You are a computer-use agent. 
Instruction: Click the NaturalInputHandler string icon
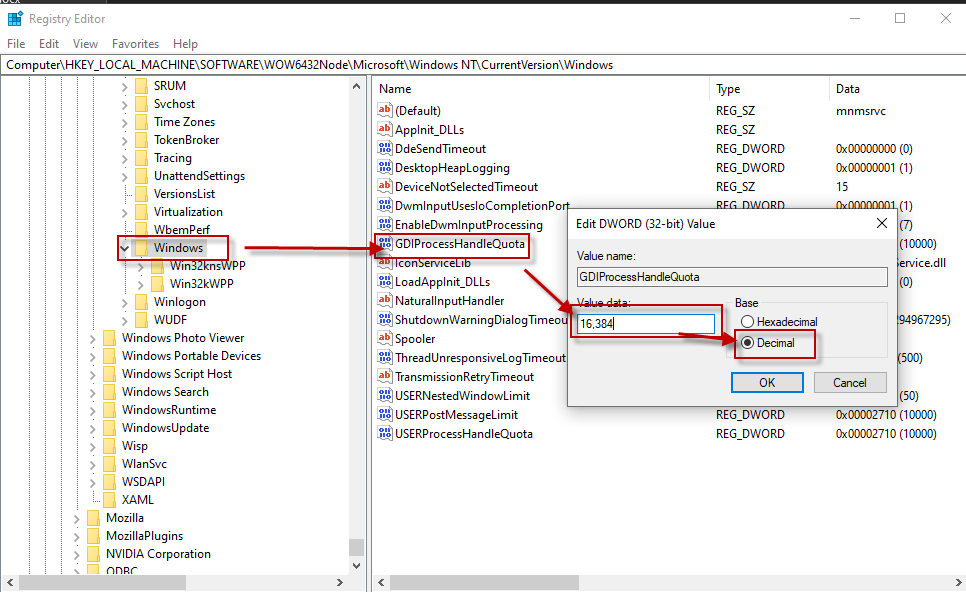click(x=385, y=301)
